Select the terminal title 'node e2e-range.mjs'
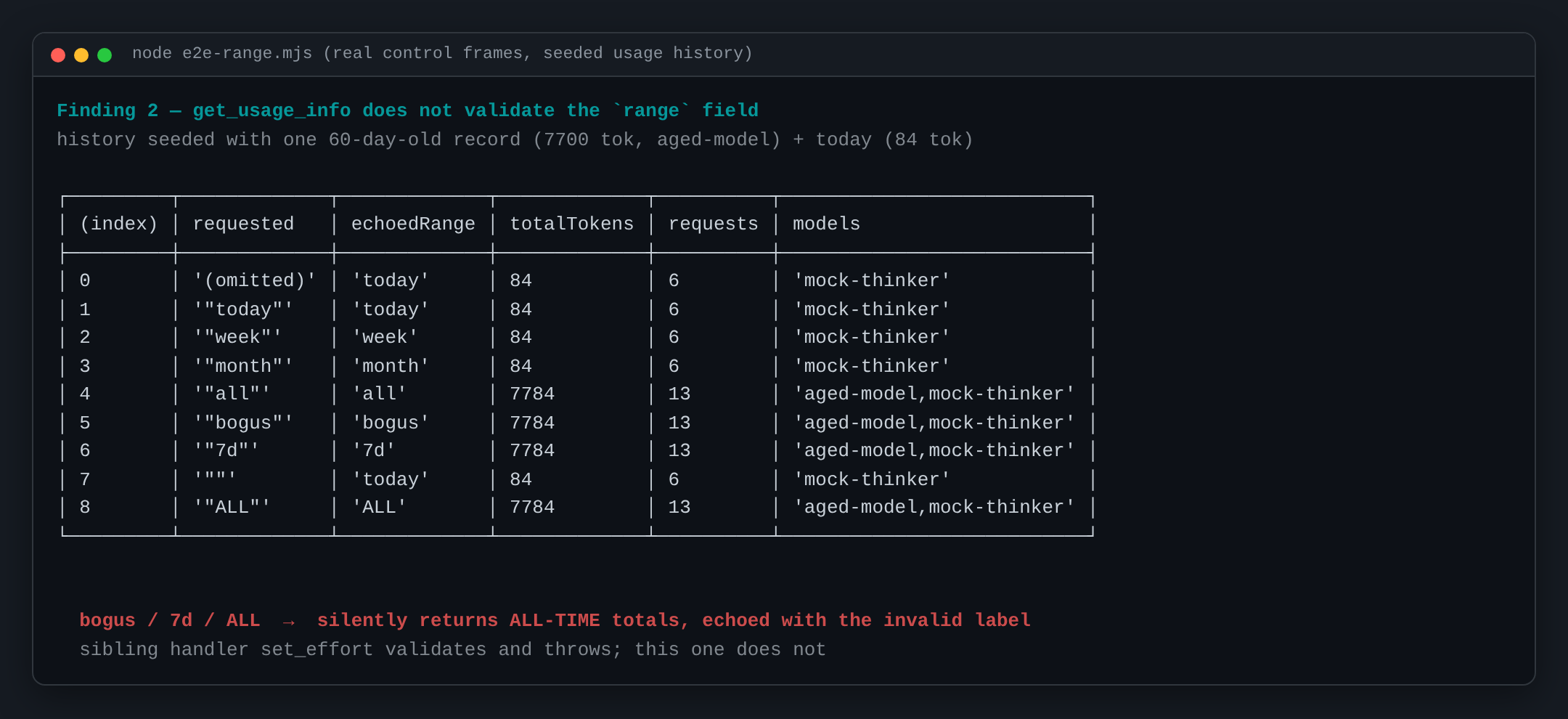 click(222, 54)
